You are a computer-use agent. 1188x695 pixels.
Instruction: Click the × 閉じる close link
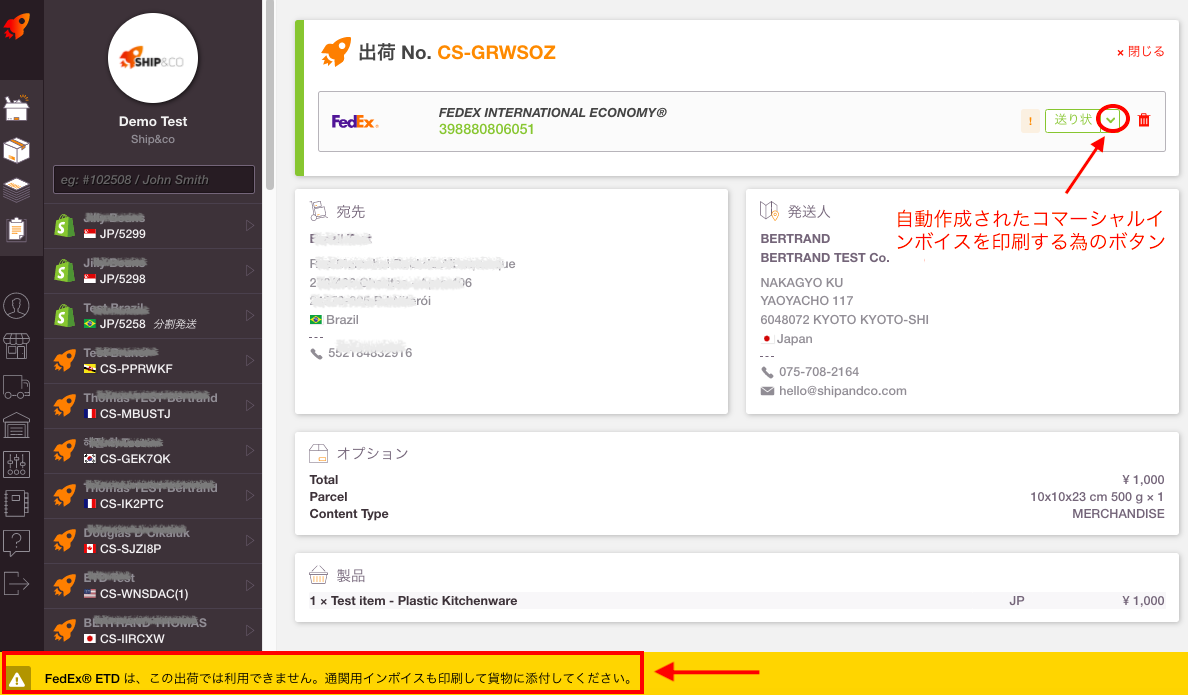tap(1140, 50)
